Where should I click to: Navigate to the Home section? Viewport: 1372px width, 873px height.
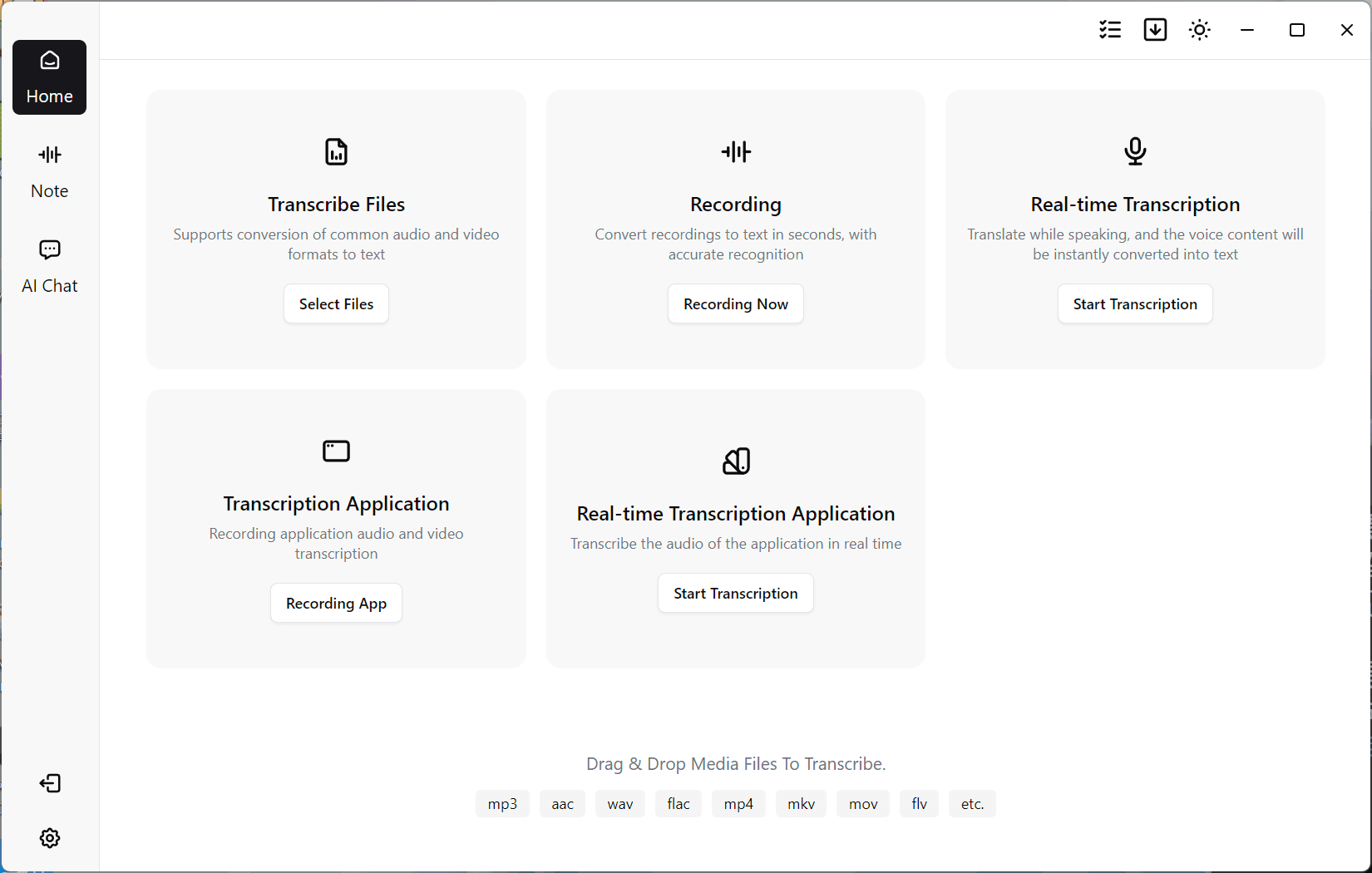(x=49, y=77)
